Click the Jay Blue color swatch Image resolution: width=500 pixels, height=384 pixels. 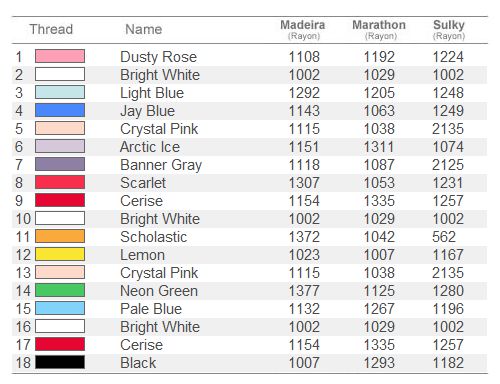(60, 110)
